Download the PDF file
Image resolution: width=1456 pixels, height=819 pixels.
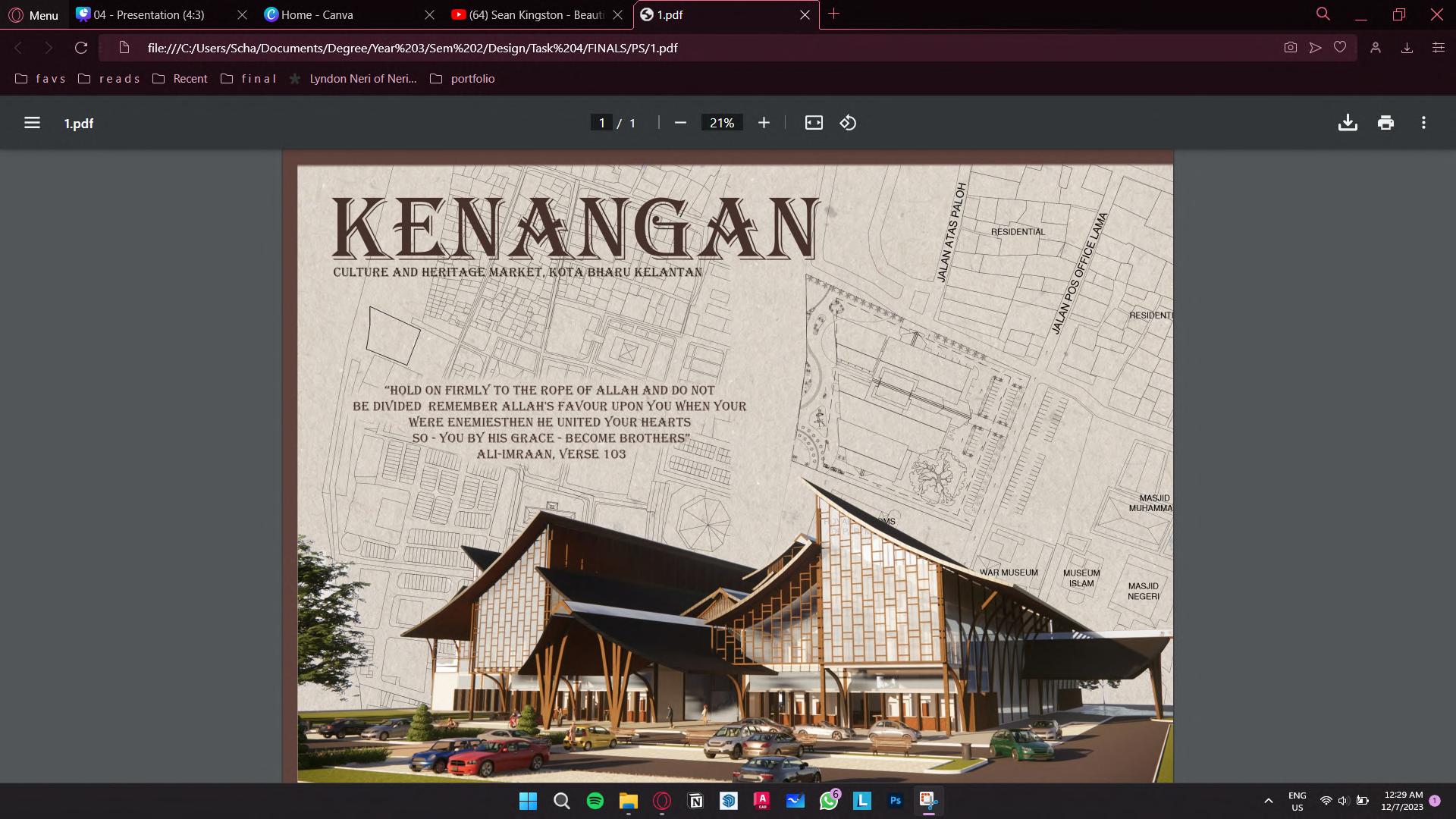(1348, 123)
